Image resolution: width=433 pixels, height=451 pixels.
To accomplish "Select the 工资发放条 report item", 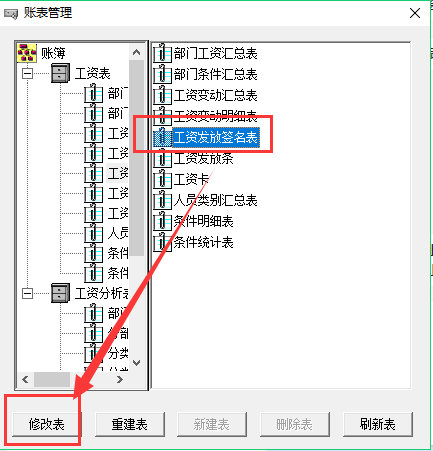I will point(193,158).
